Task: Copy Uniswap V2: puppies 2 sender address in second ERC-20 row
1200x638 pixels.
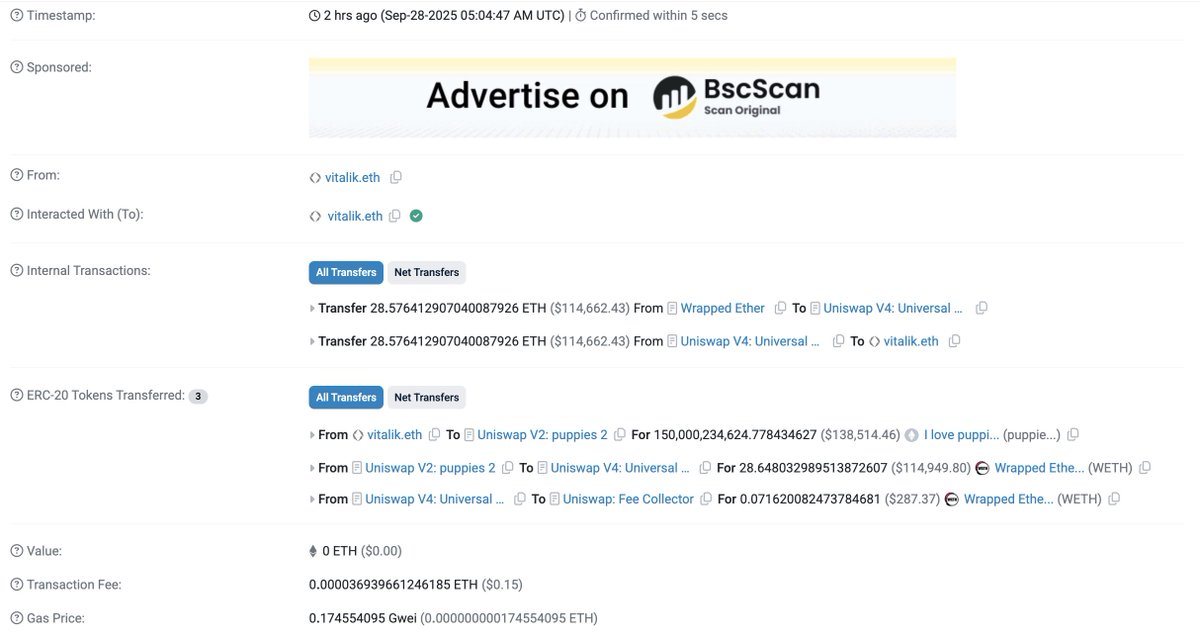Action: coord(508,468)
